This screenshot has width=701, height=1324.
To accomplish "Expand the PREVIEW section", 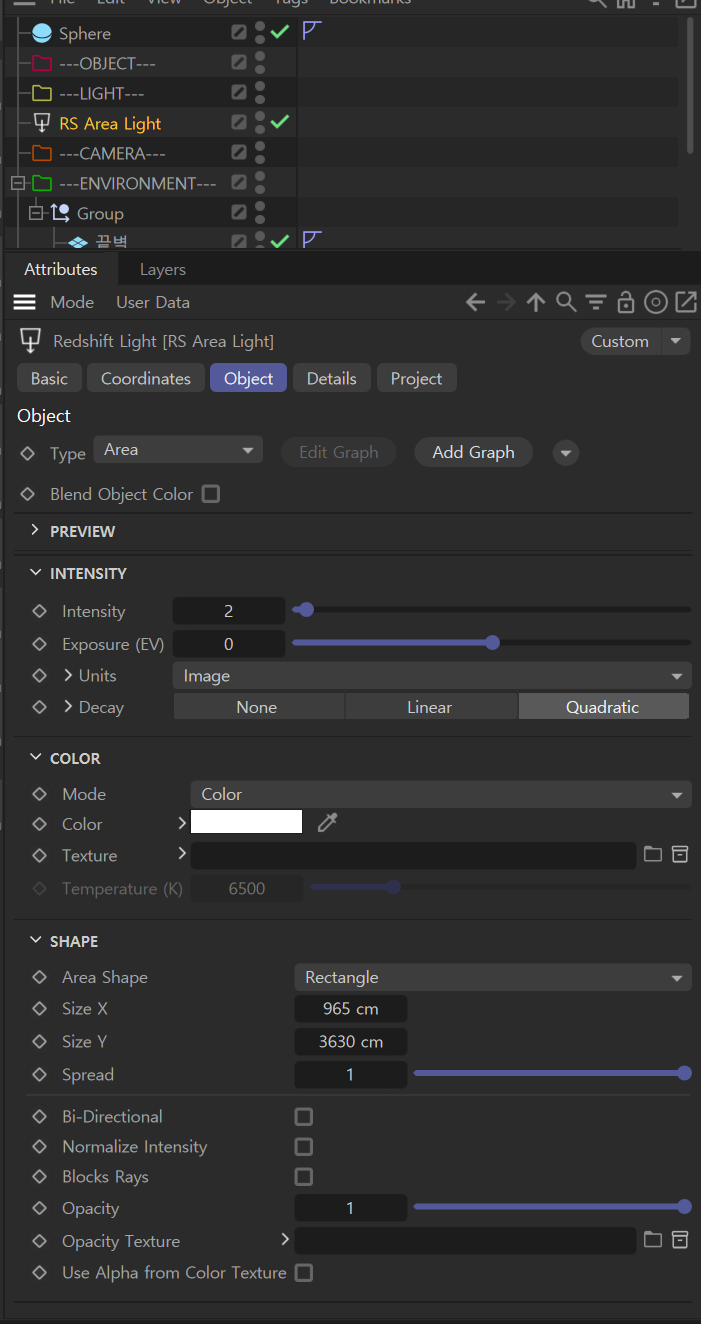I will (x=36, y=531).
